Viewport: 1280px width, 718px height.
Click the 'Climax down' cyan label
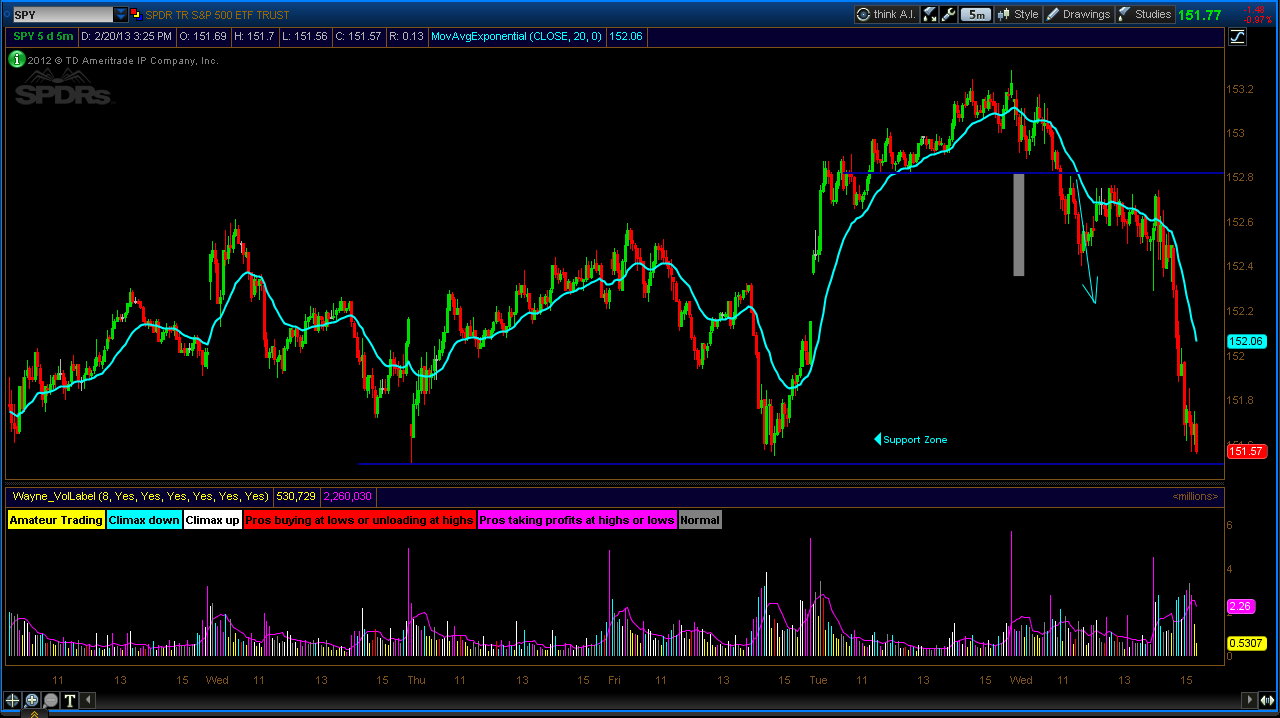(x=144, y=520)
